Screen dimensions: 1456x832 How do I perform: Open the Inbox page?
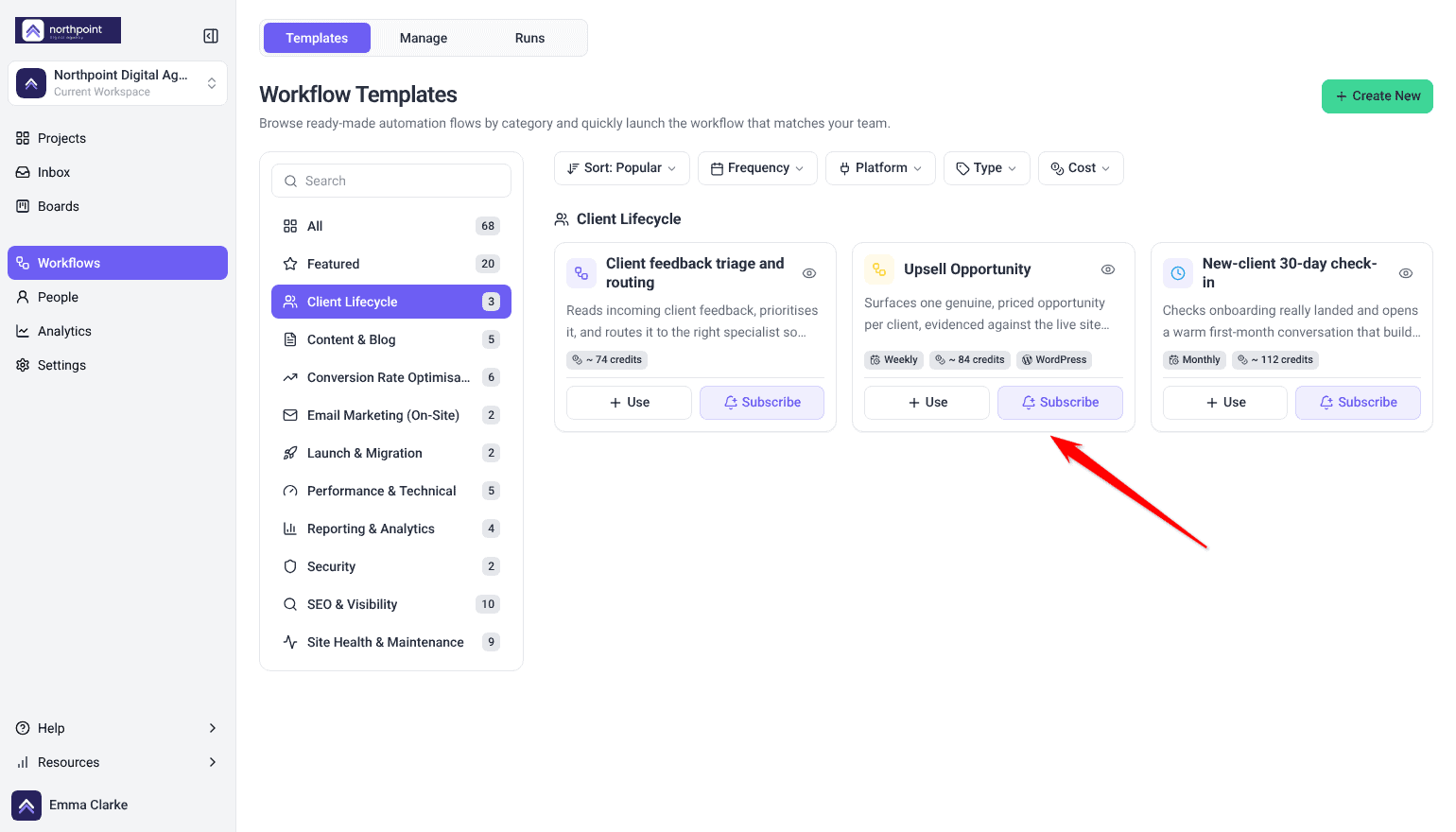point(117,172)
